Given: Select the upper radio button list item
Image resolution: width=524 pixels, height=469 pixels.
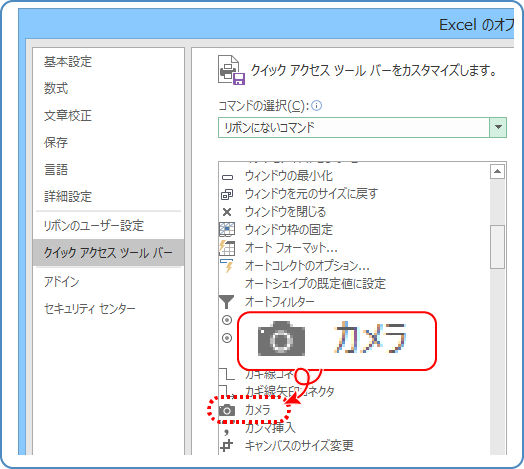Looking at the screenshot, I should pyautogui.click(x=227, y=320).
